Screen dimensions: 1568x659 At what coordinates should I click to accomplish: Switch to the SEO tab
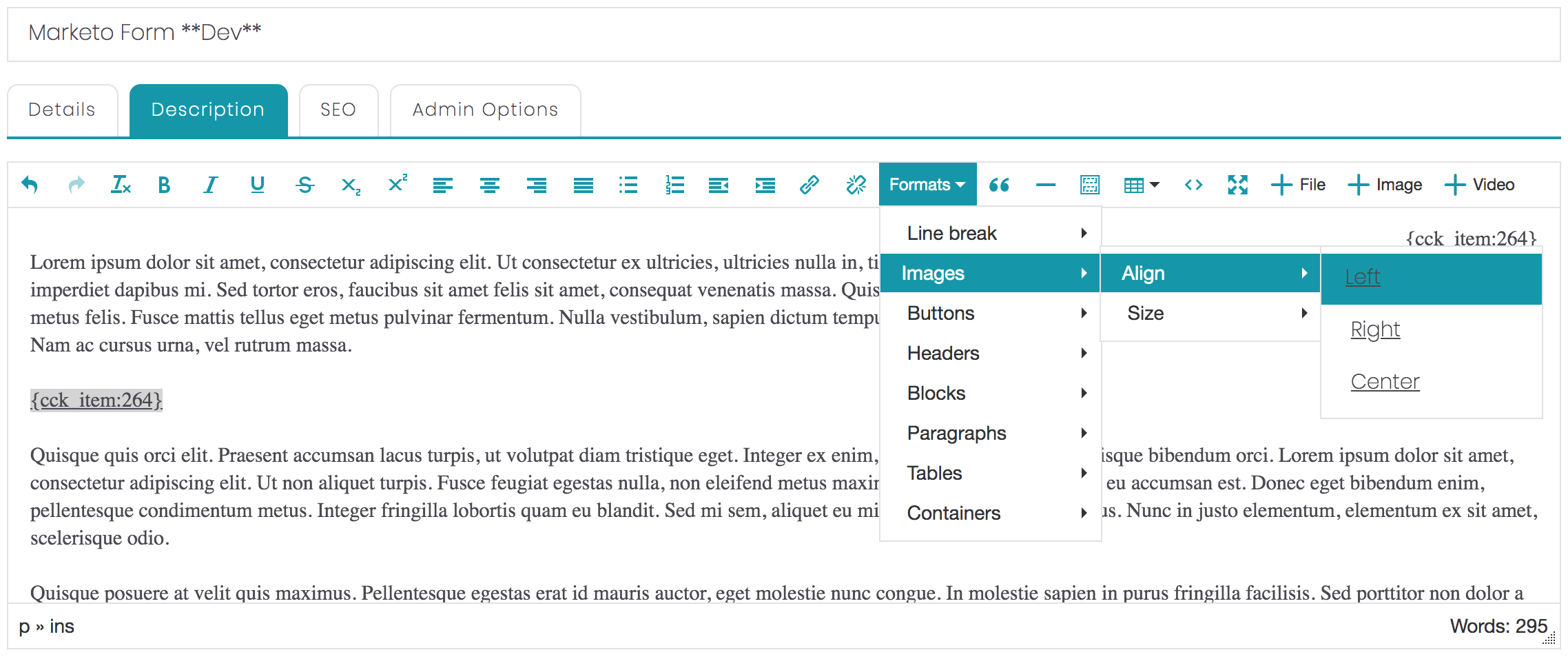coord(338,110)
